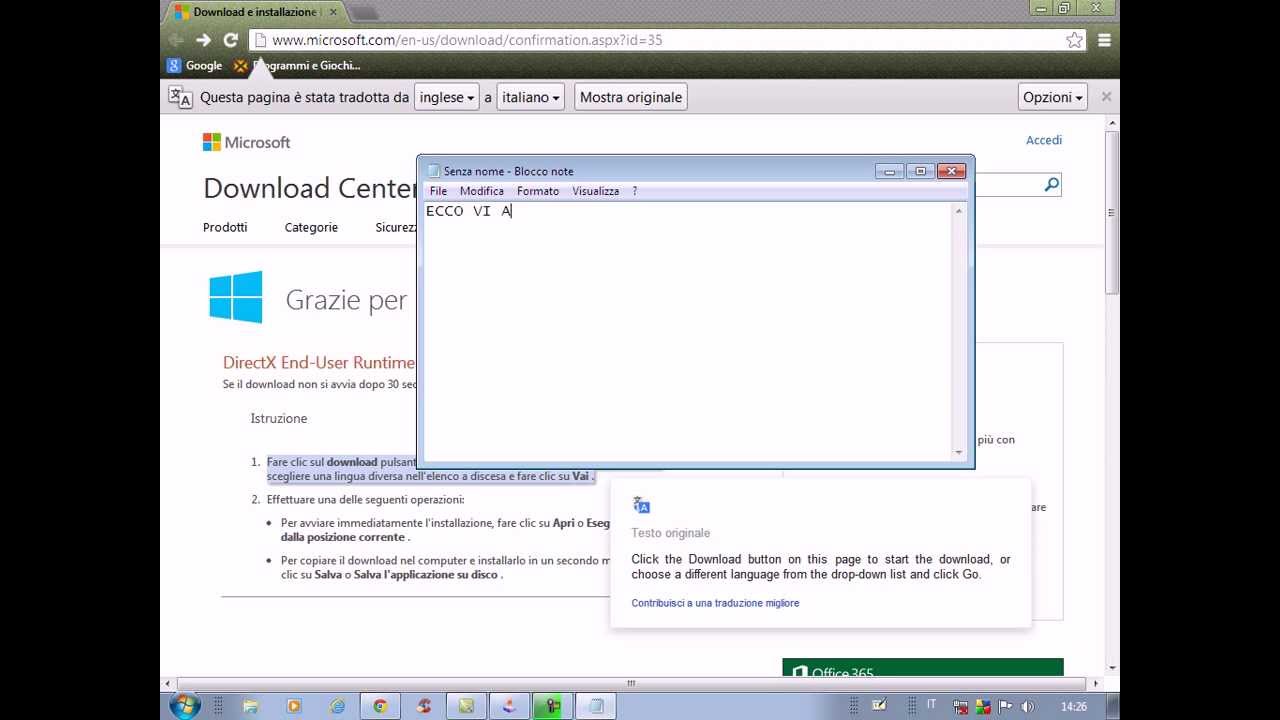Screen dimensions: 1280x720
Task: Click the Notepad scrollbar up arrow
Action: [959, 211]
